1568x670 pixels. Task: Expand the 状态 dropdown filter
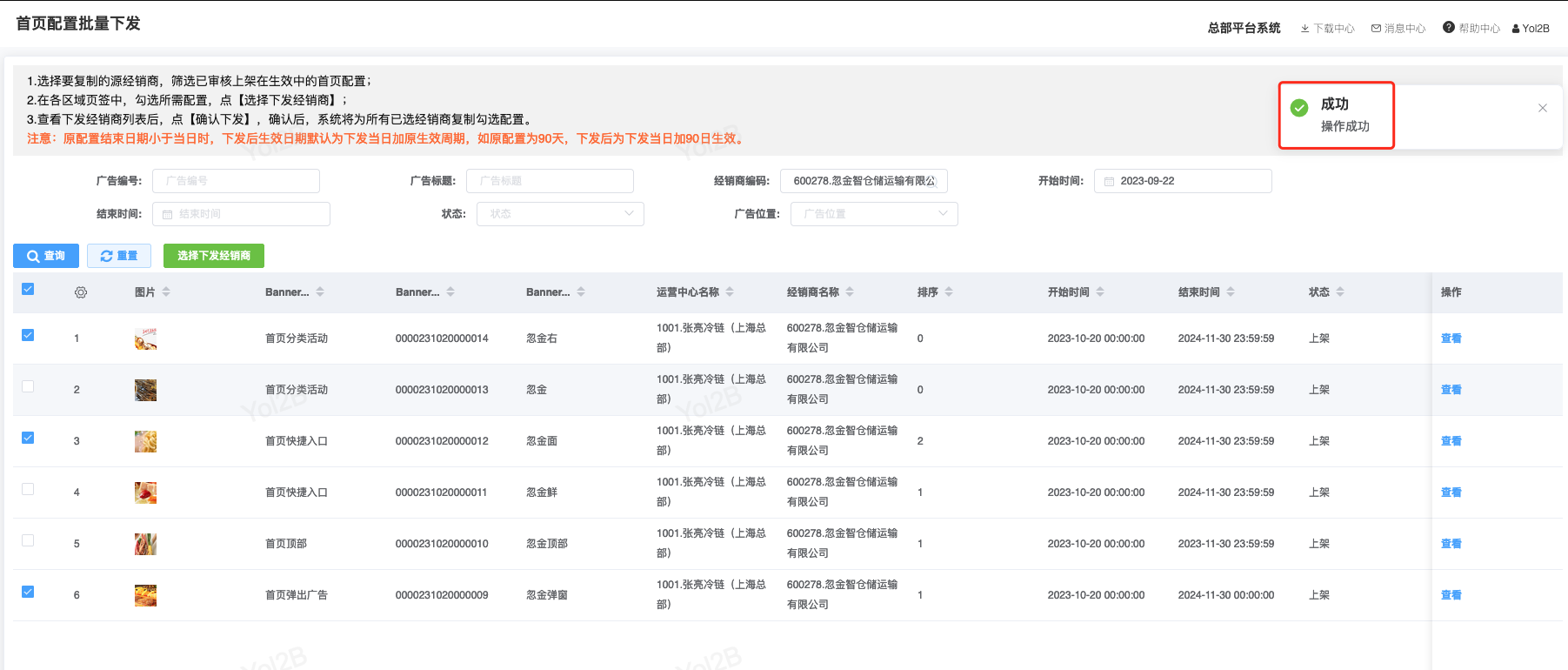(x=560, y=214)
